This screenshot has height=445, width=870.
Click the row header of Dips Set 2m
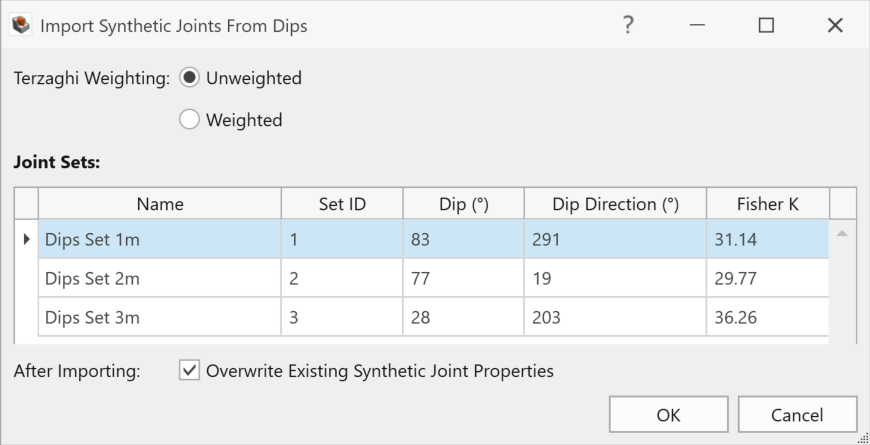pos(26,278)
